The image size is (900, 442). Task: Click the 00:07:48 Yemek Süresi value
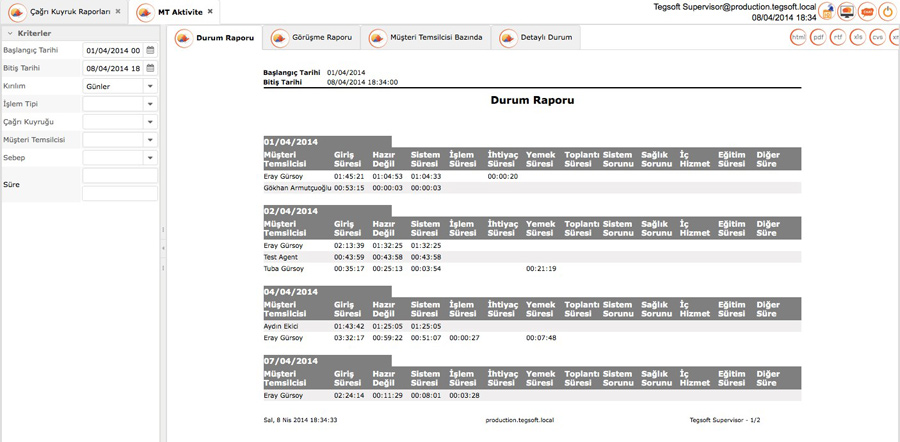tap(541, 338)
